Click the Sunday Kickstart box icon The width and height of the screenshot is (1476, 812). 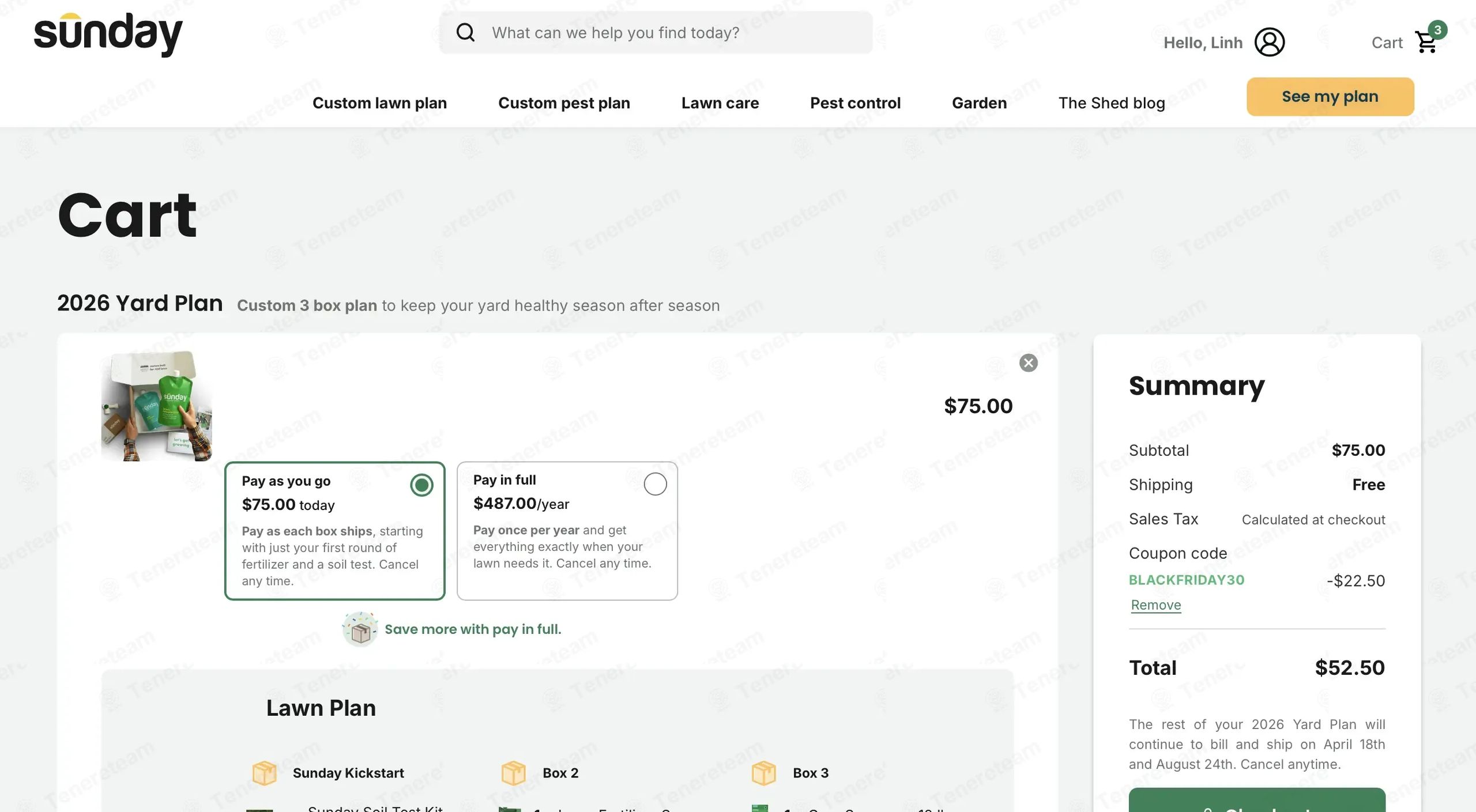point(265,773)
